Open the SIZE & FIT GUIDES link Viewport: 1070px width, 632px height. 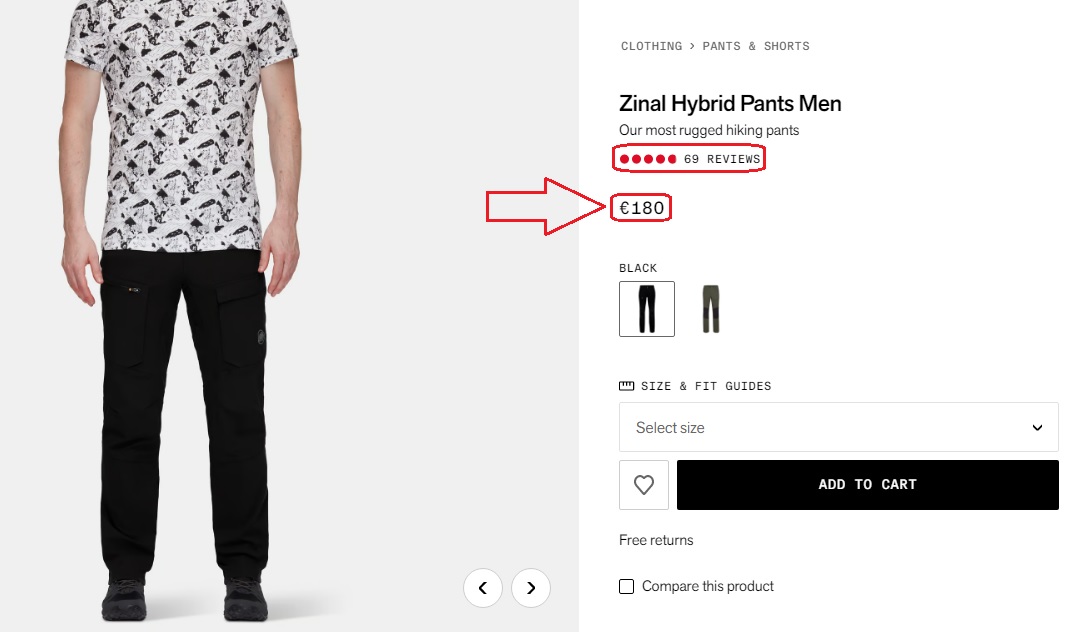pos(706,386)
